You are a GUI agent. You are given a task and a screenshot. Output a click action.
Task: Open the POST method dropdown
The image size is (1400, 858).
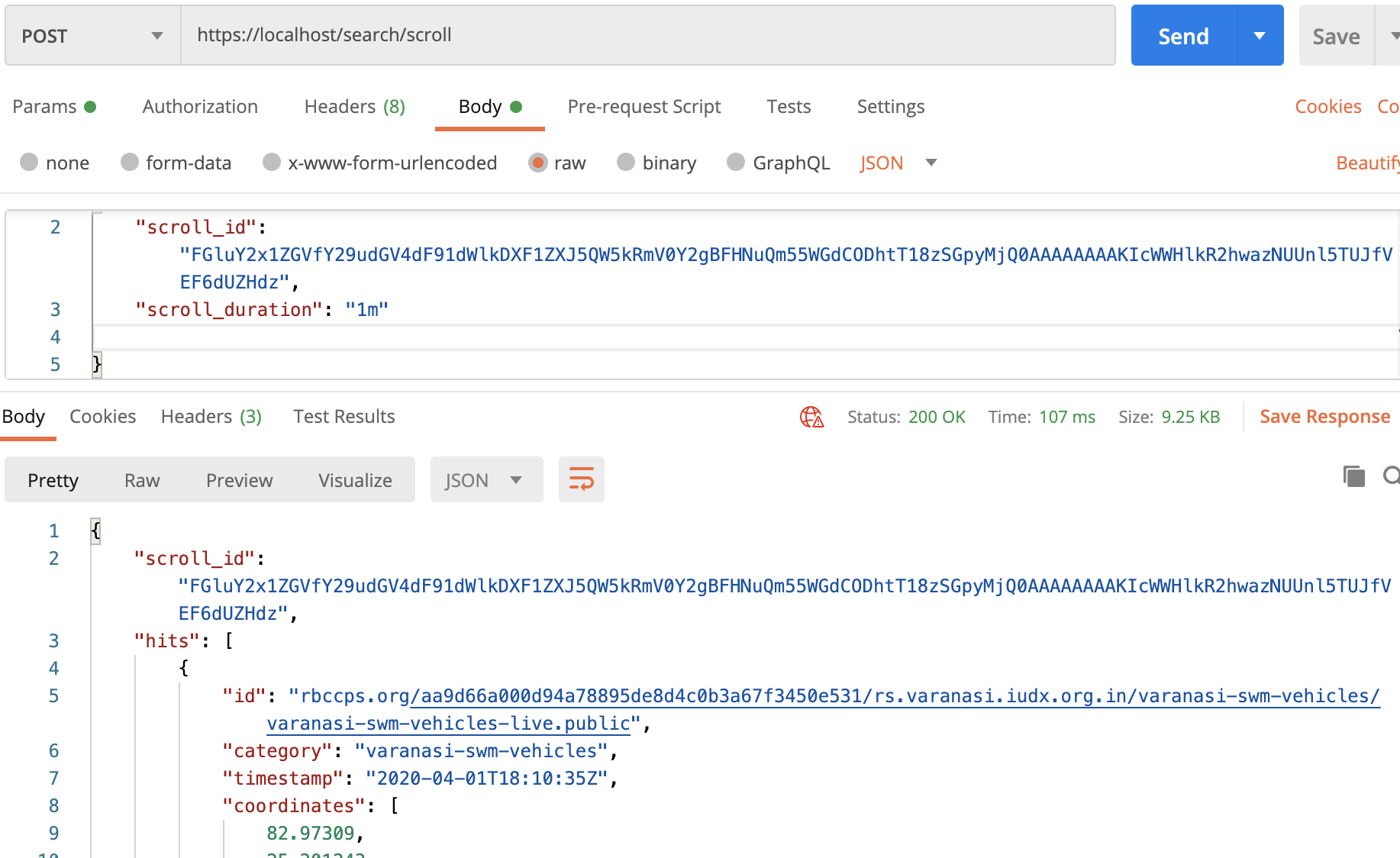point(92,35)
